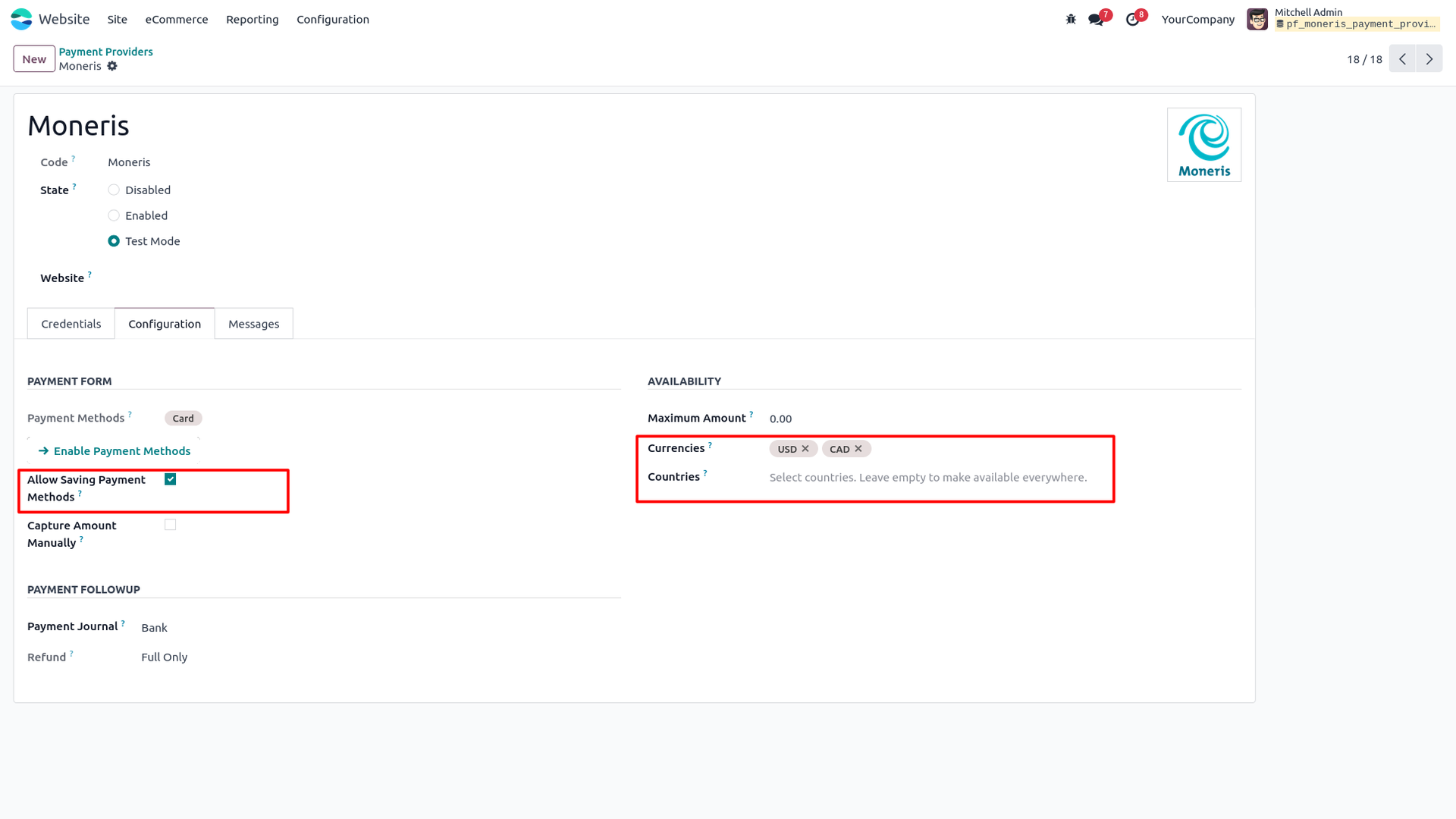Open the Configuration top menu

(333, 20)
